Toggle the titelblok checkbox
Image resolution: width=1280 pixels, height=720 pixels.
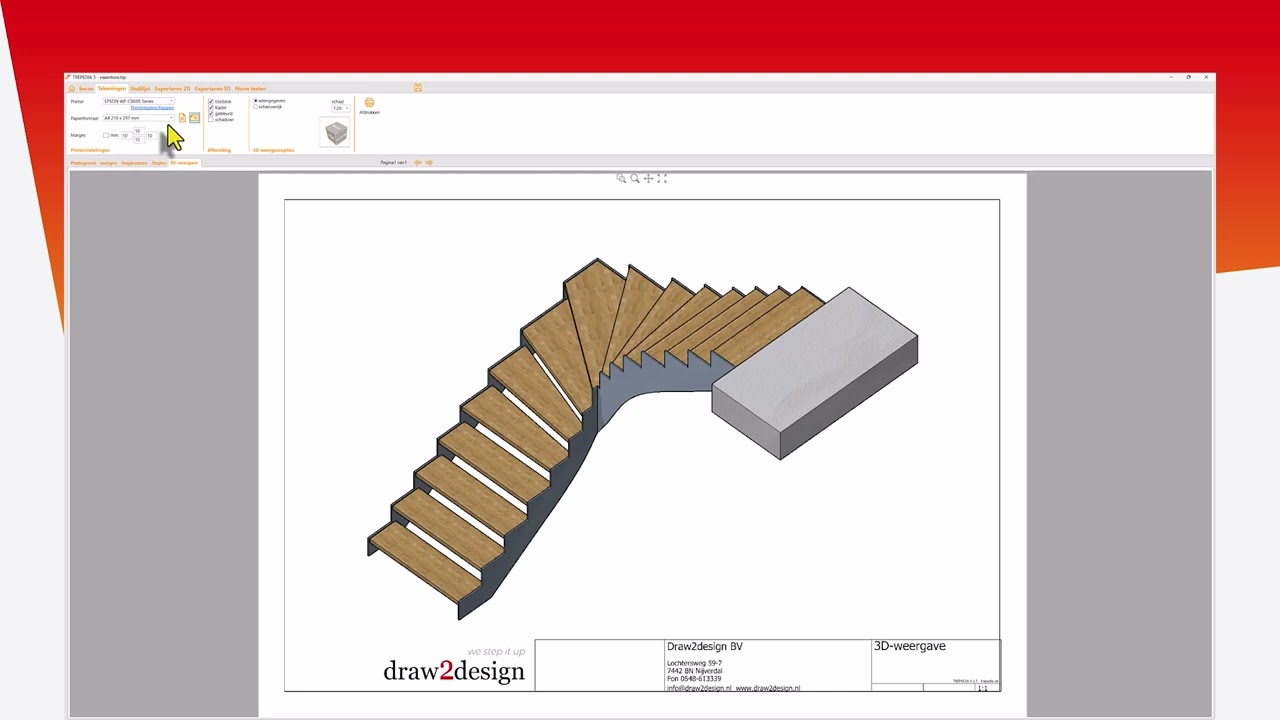pyautogui.click(x=211, y=101)
